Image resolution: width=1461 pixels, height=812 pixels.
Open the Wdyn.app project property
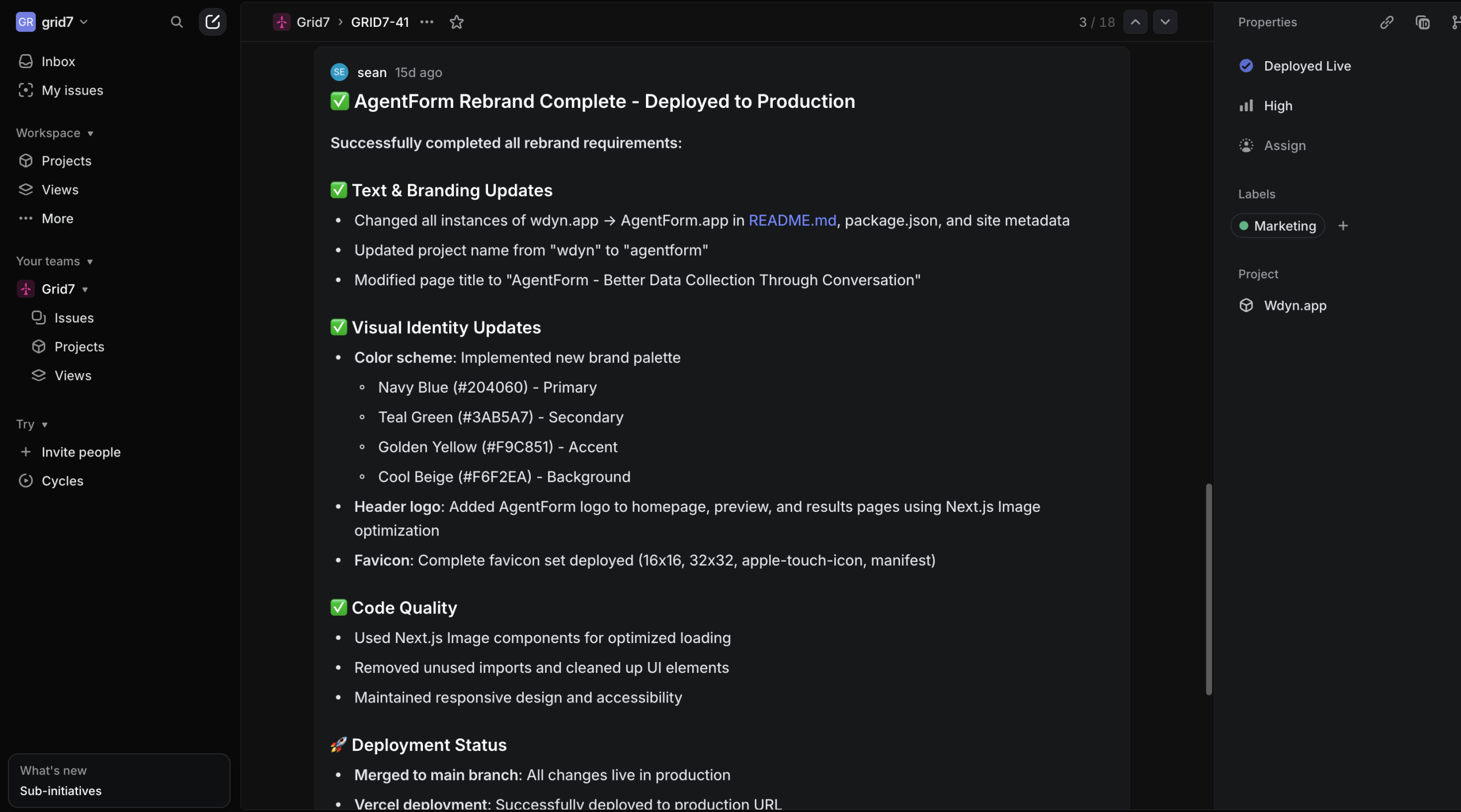coord(1283,305)
